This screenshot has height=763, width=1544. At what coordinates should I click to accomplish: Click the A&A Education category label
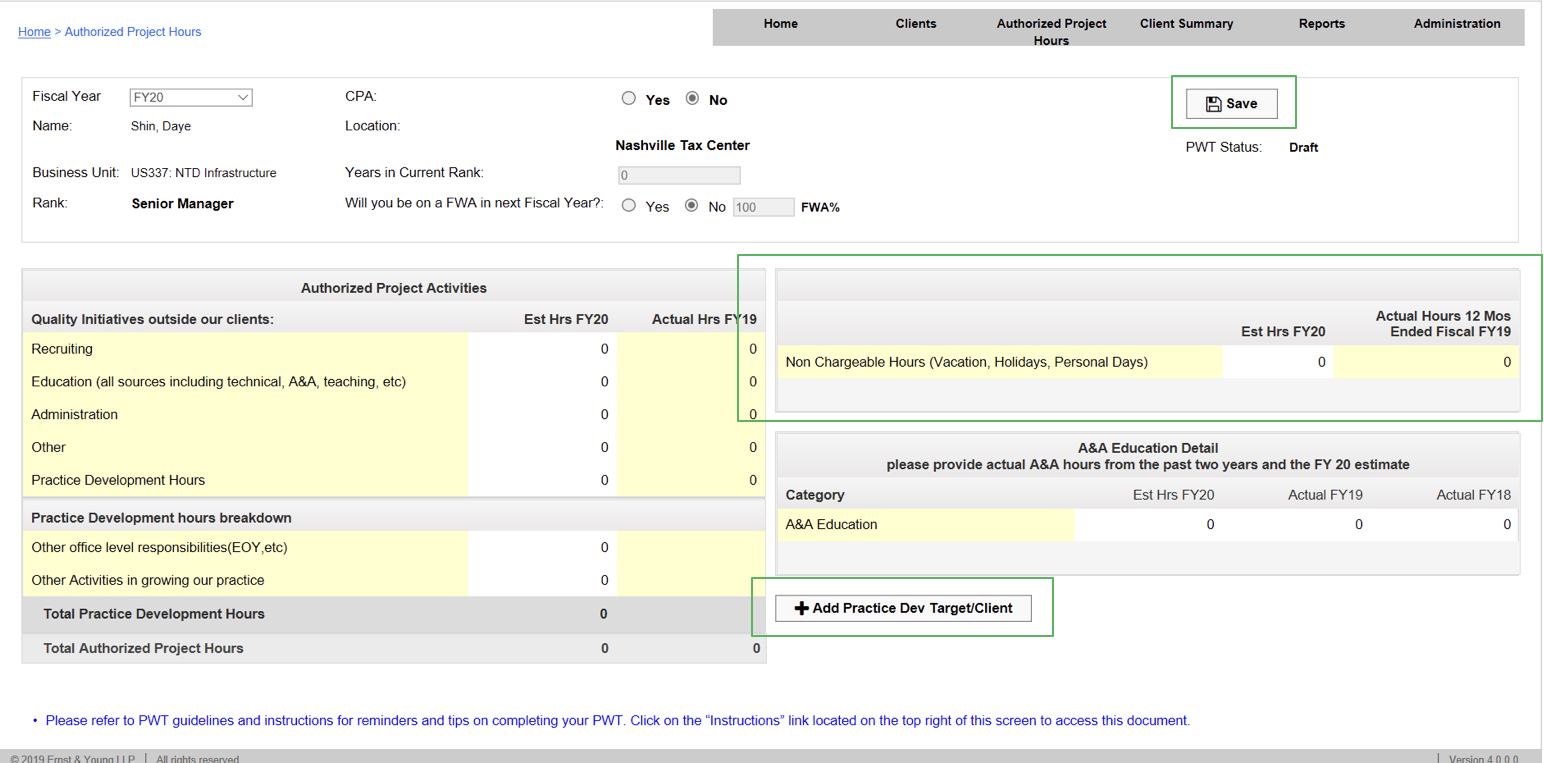pyautogui.click(x=832, y=524)
